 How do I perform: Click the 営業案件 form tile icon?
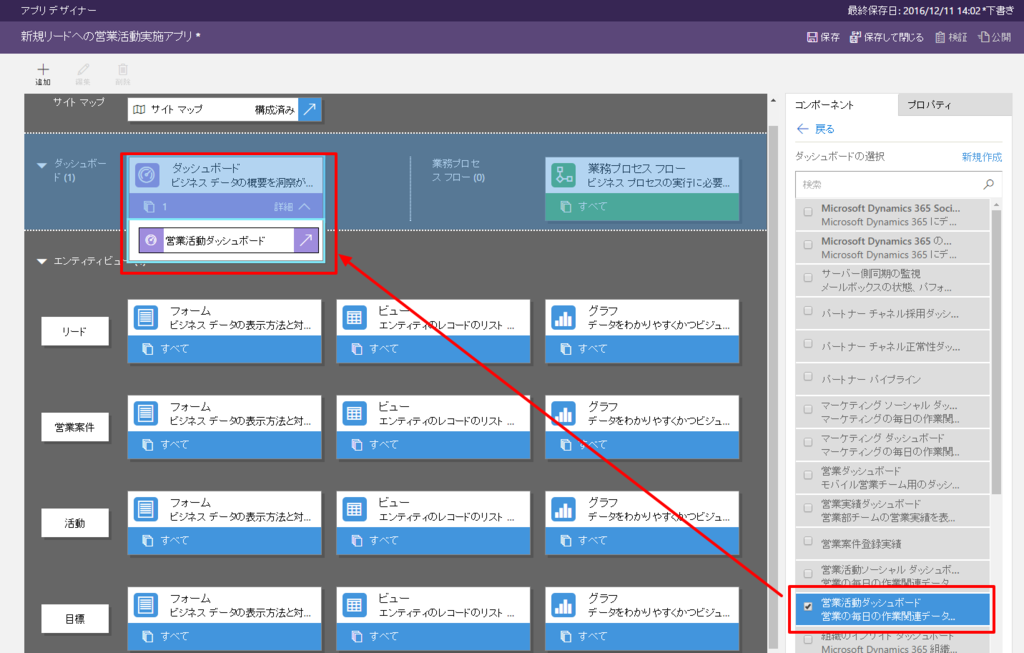point(146,414)
